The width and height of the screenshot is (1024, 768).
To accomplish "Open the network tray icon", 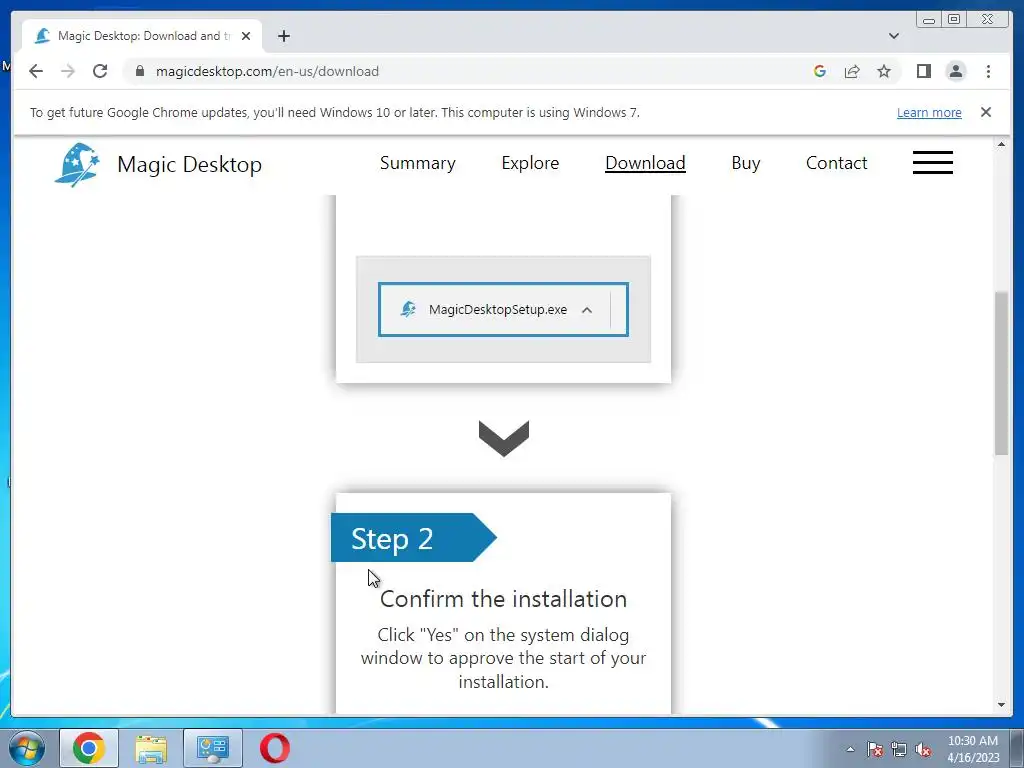I will pos(899,749).
